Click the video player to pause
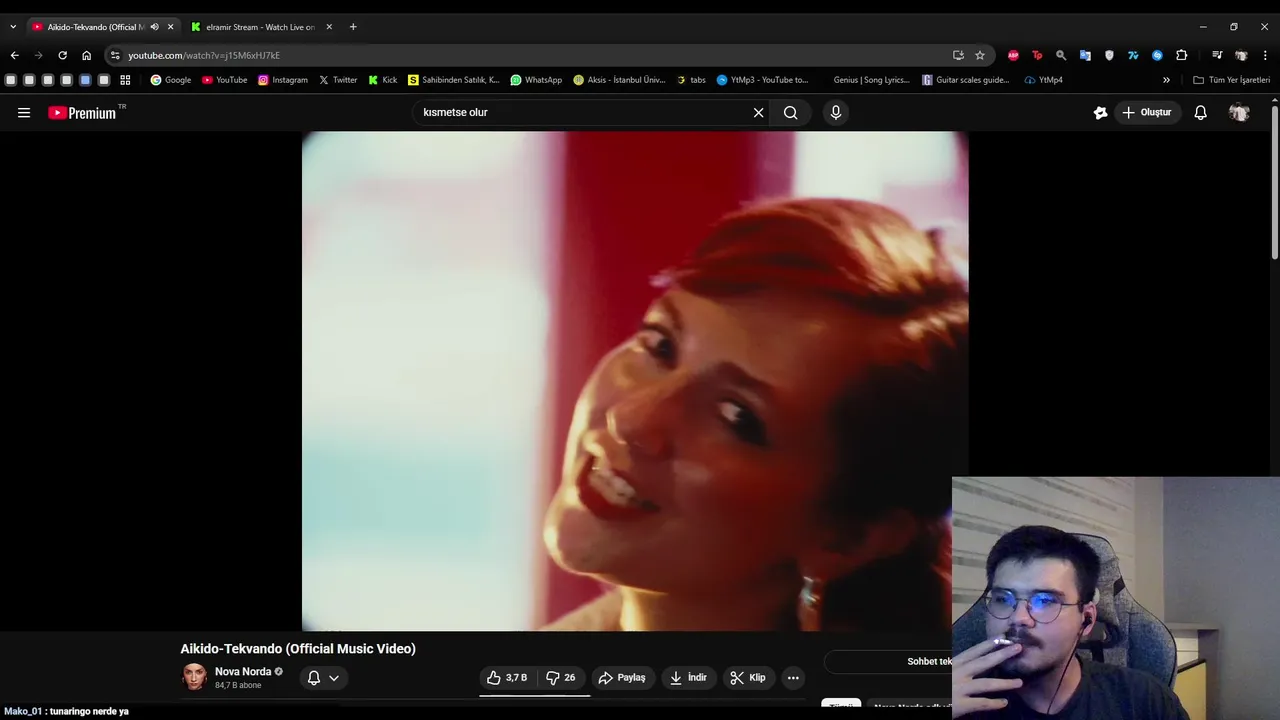 635,381
